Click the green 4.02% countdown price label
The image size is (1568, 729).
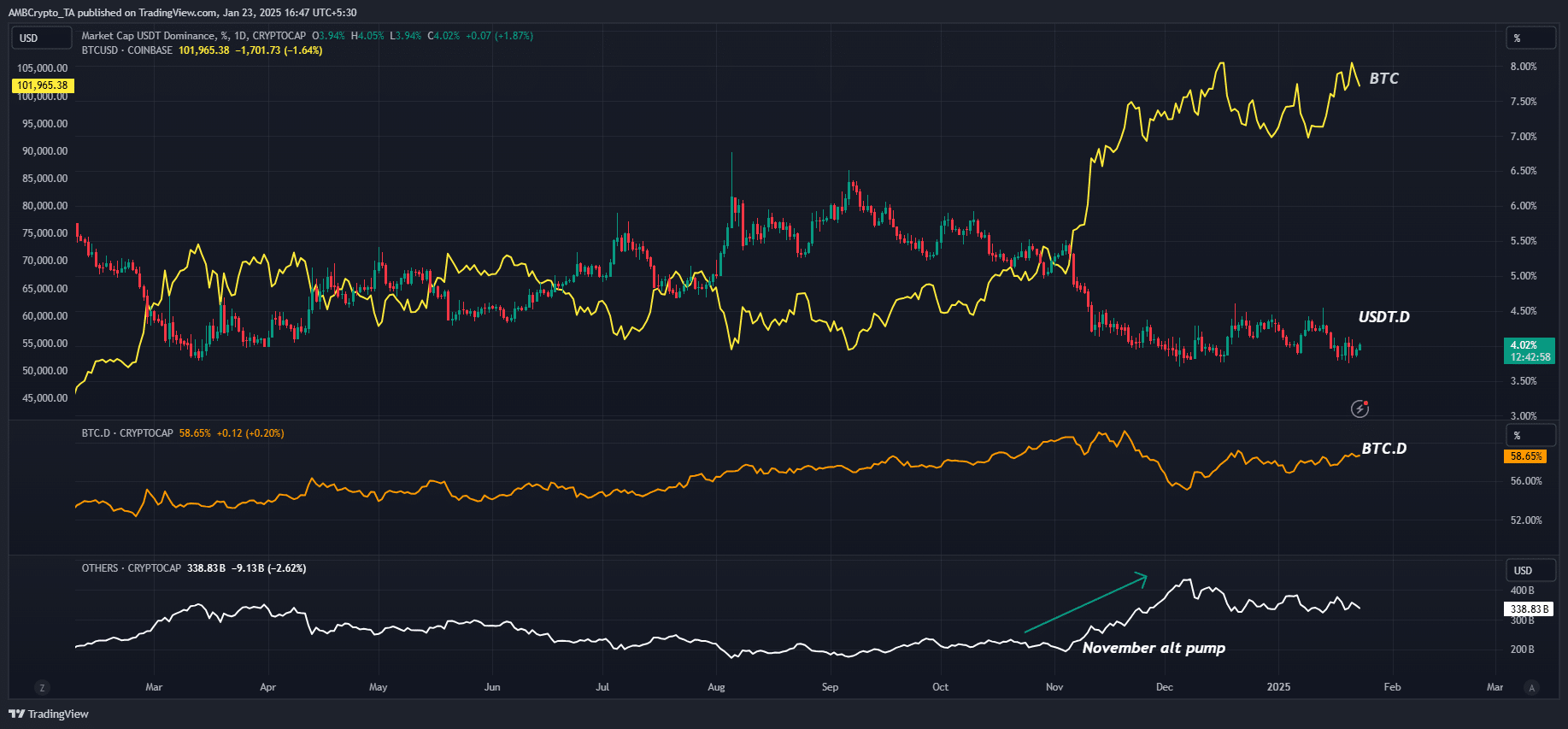pyautogui.click(x=1529, y=351)
